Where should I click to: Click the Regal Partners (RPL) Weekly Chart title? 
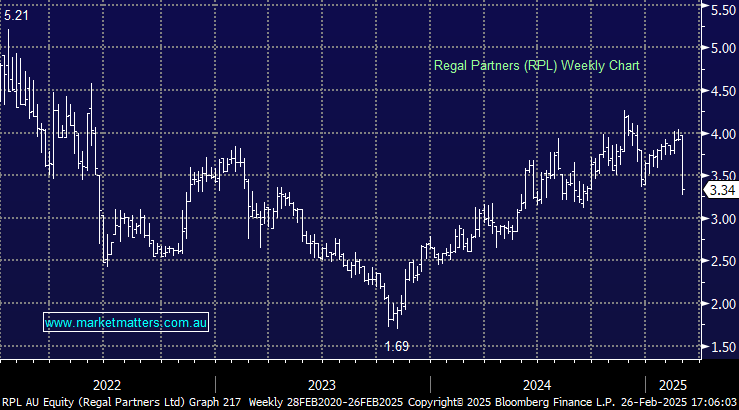point(536,66)
